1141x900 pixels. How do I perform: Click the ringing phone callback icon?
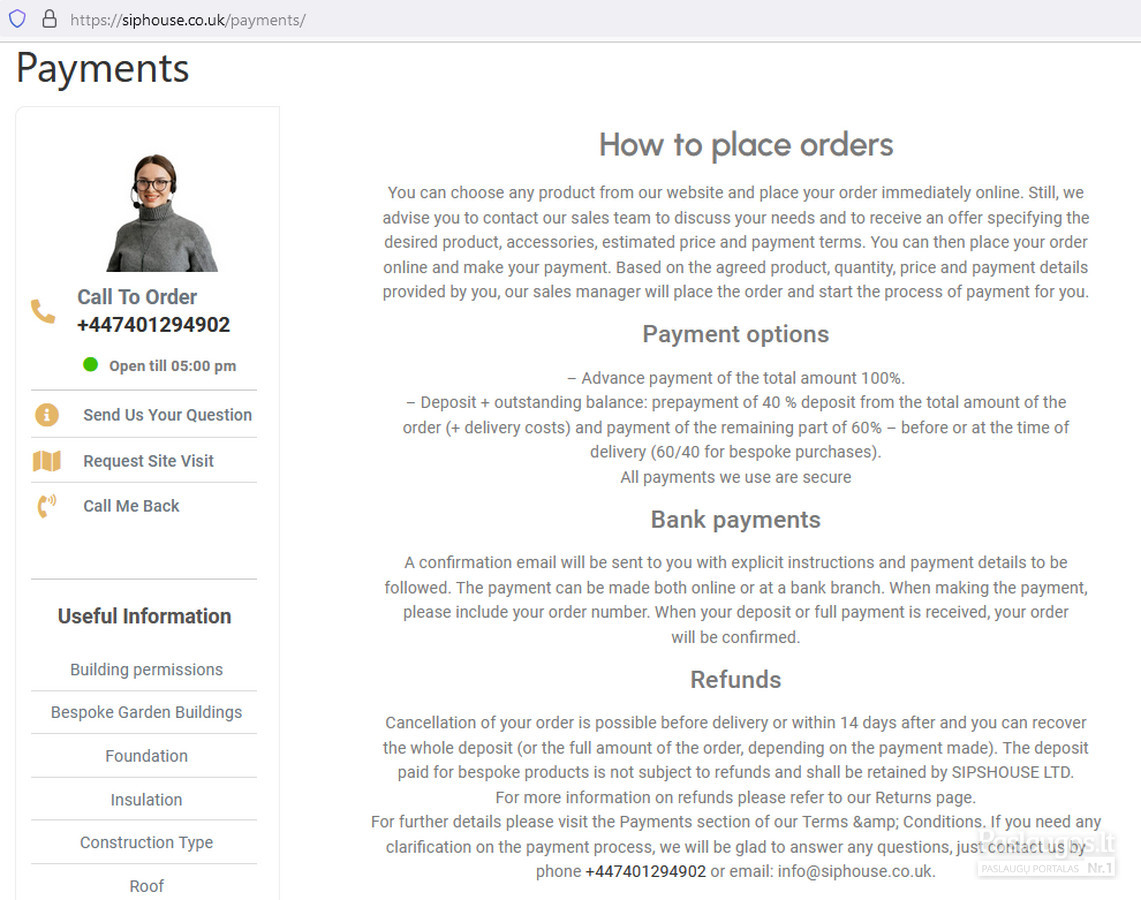pos(47,506)
